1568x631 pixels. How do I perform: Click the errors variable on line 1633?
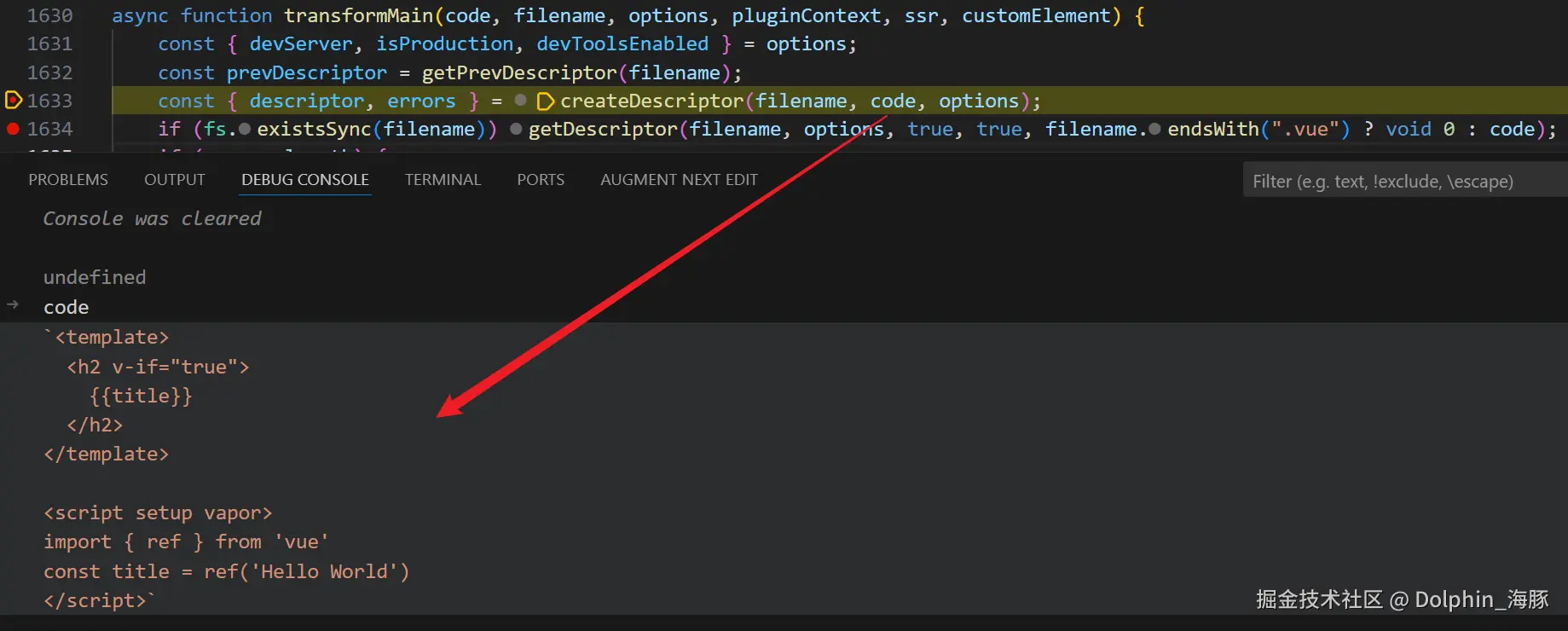point(421,101)
